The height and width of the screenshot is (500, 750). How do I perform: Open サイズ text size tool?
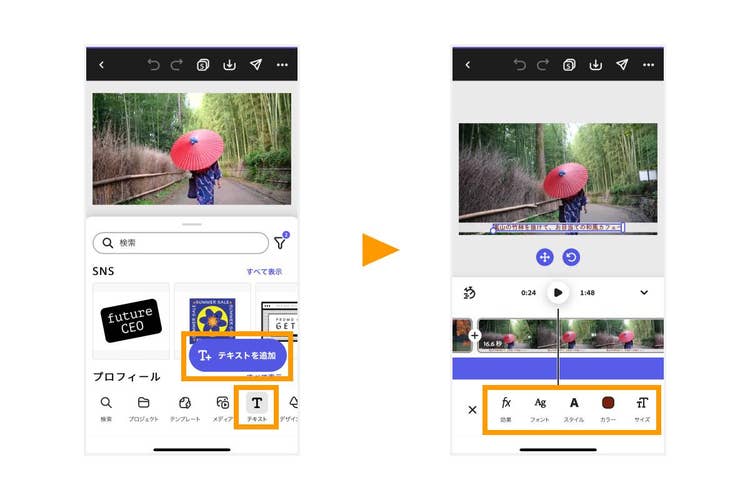click(x=642, y=409)
